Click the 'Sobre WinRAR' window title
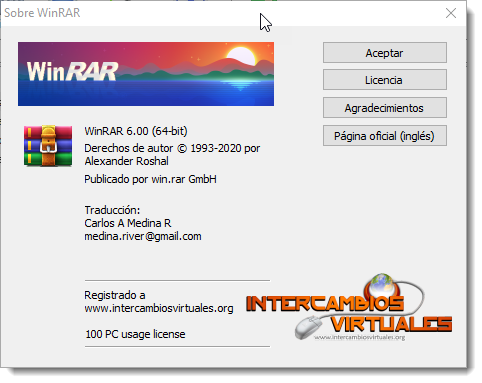 point(42,13)
